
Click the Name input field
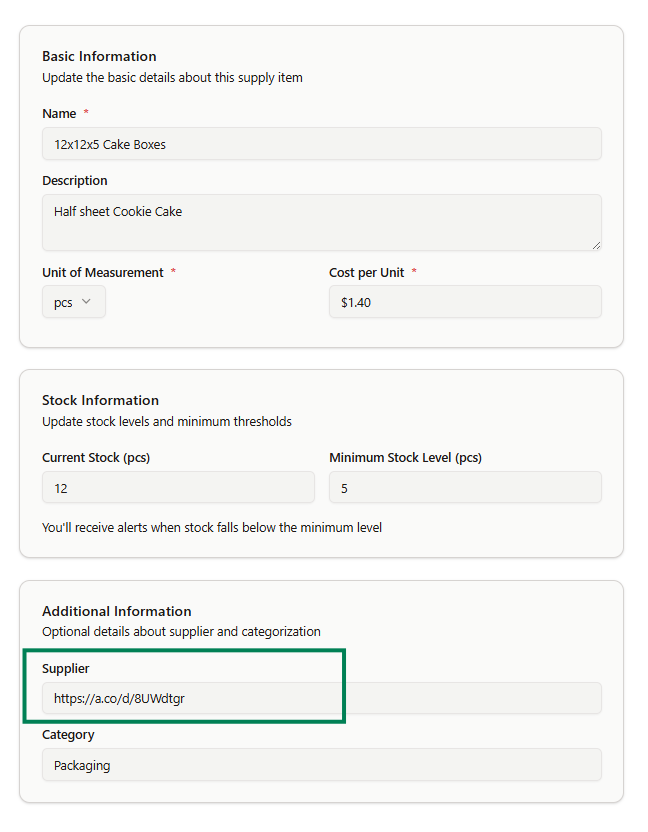[321, 144]
